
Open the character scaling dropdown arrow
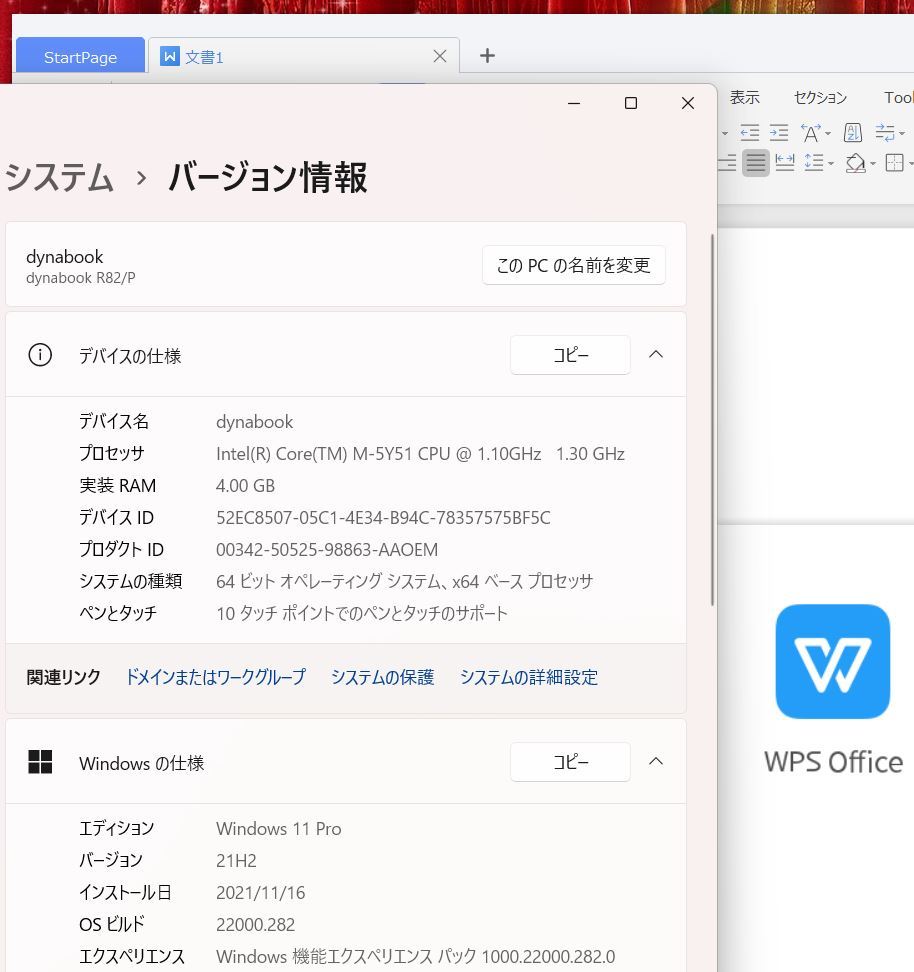click(x=828, y=134)
